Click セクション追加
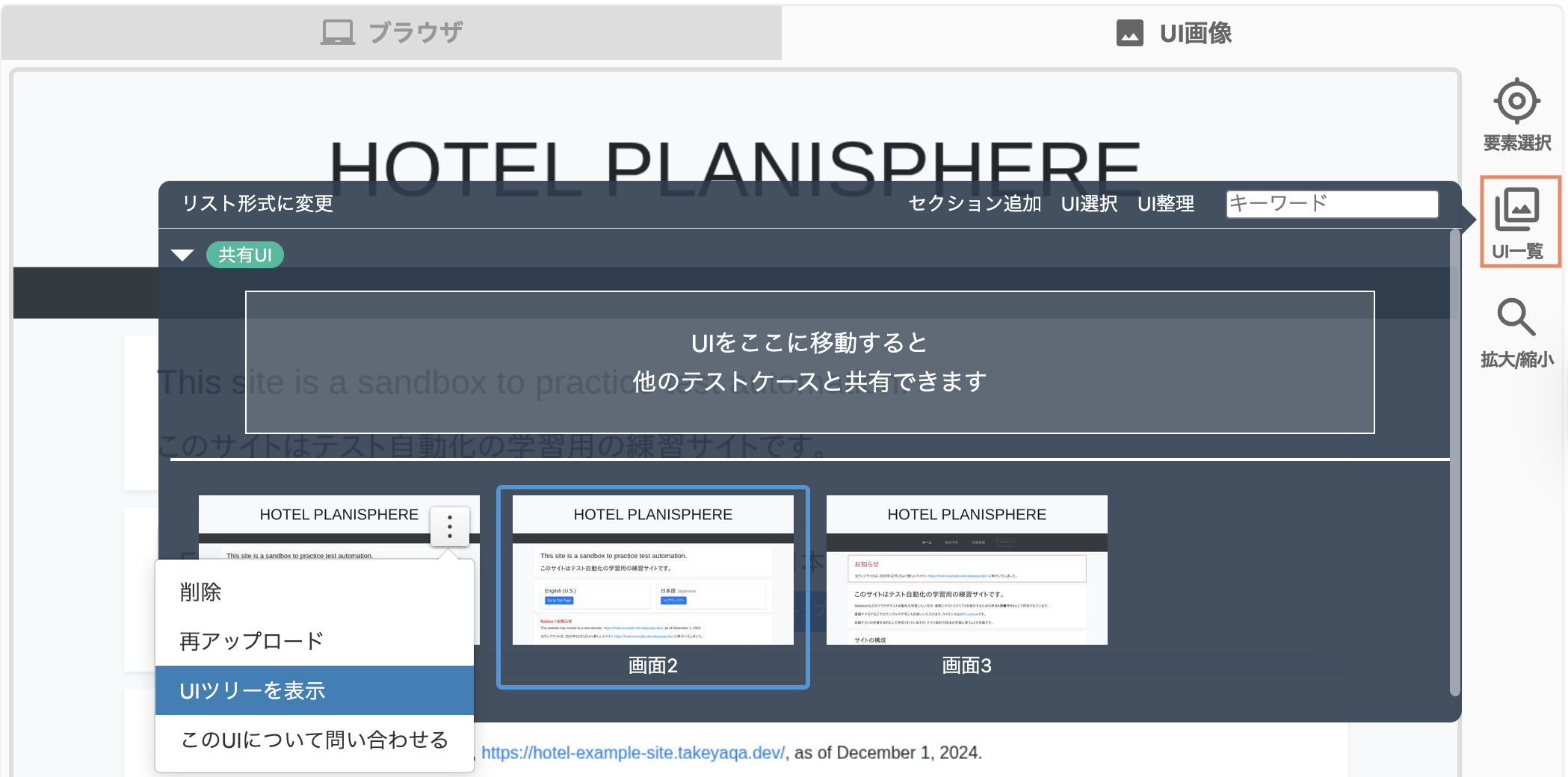The image size is (1568, 777). pos(975,203)
